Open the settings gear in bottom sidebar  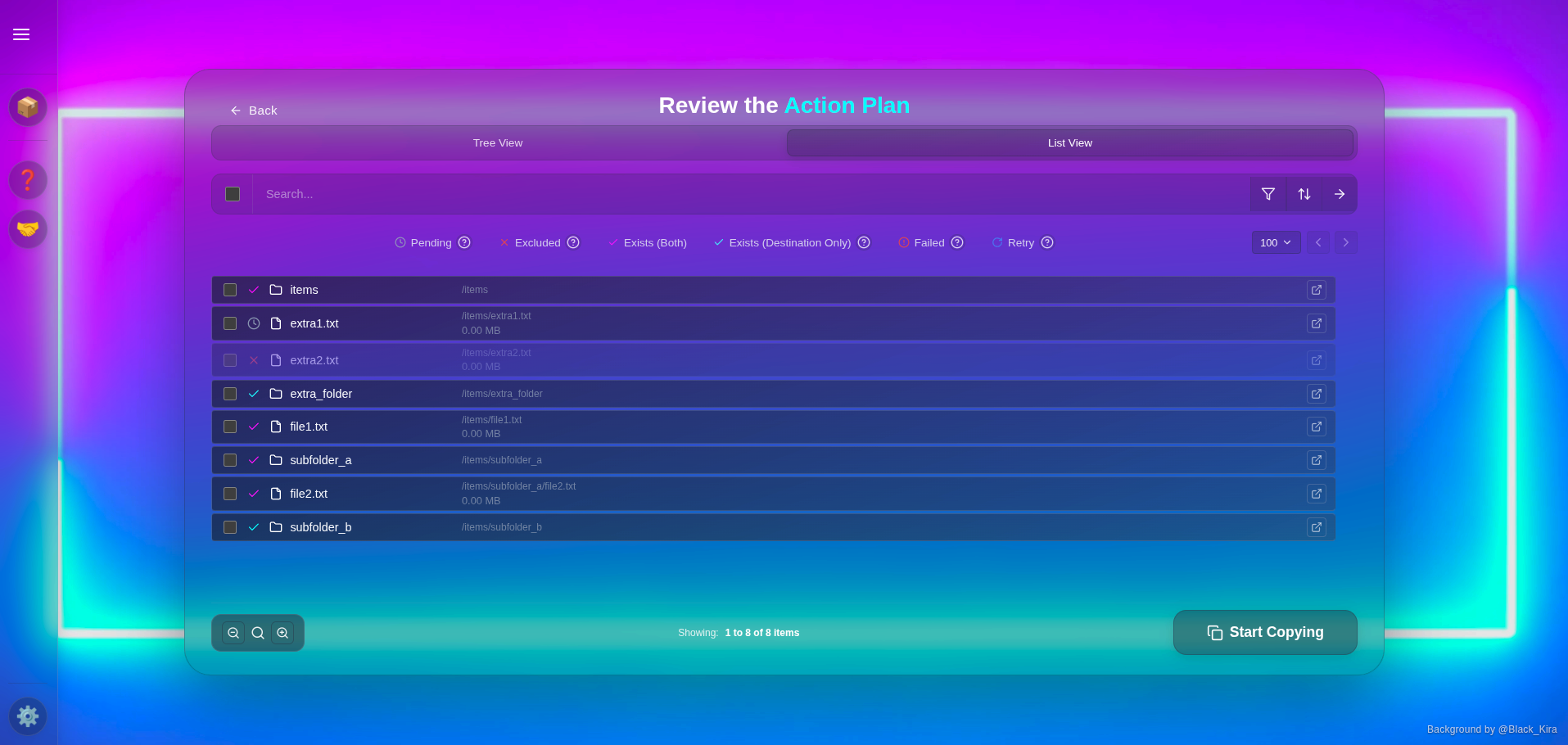28,716
